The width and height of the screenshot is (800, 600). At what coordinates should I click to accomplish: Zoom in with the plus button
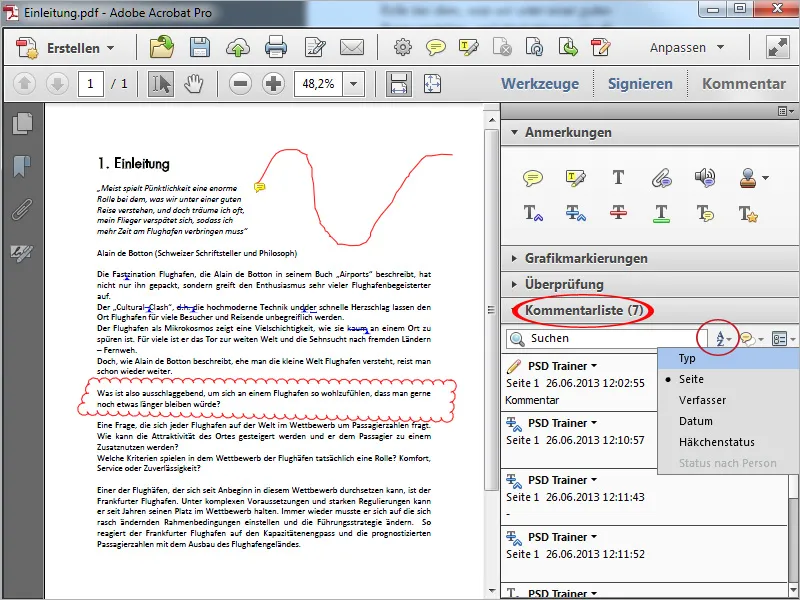pos(273,84)
